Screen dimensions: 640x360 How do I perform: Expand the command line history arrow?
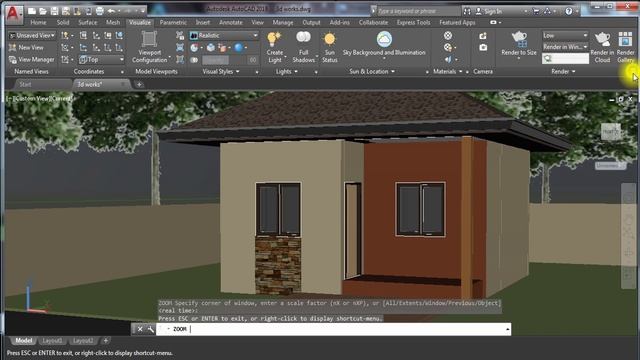[507, 329]
